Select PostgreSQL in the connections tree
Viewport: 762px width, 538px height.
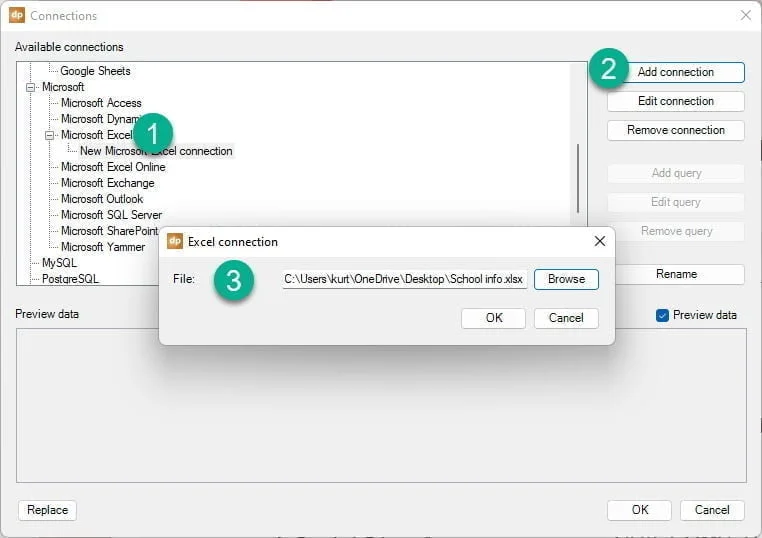click(70, 279)
